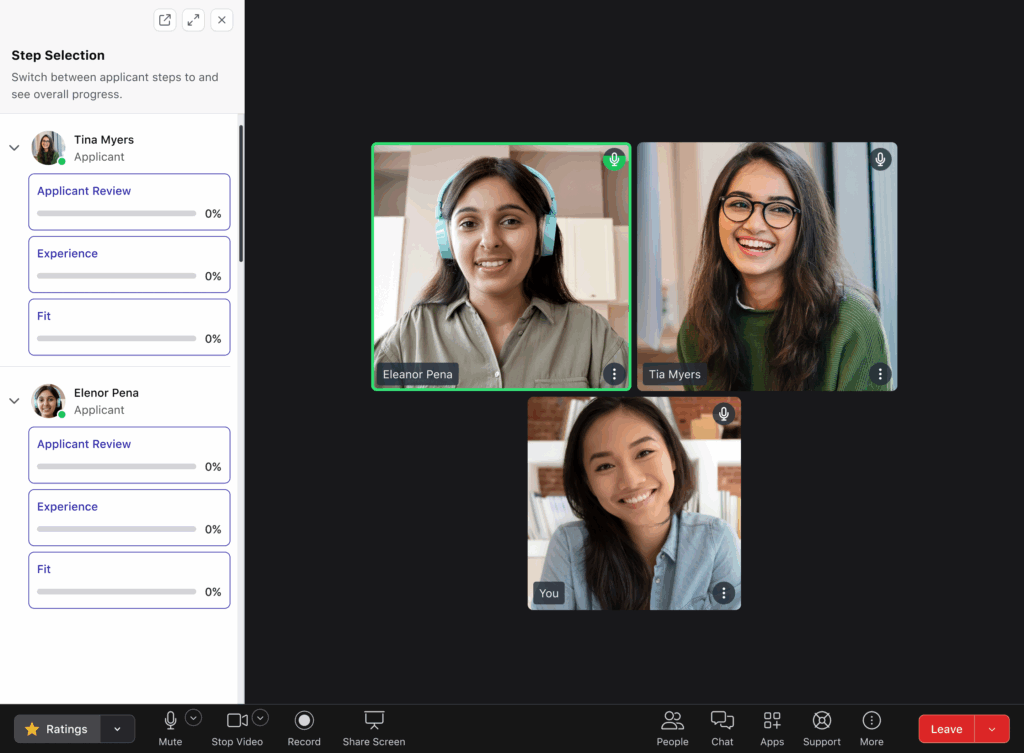Open Elenor Pena's Fit step
The height and width of the screenshot is (753, 1024).
click(x=129, y=581)
